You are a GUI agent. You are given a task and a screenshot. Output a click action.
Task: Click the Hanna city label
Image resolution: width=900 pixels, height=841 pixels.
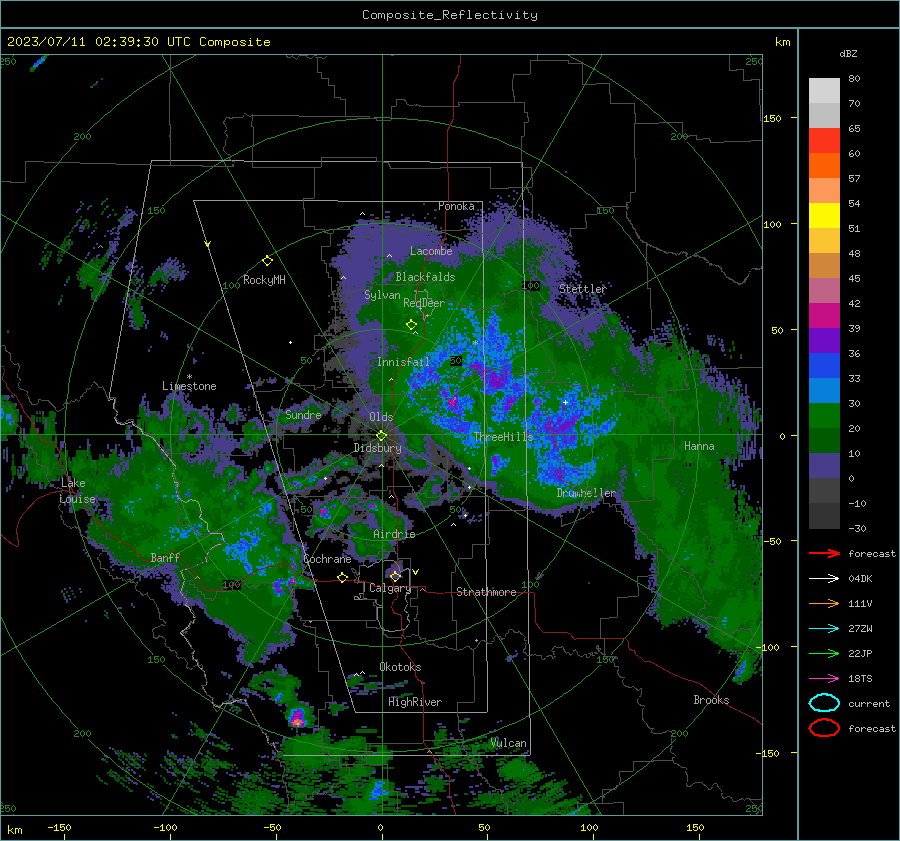click(699, 446)
